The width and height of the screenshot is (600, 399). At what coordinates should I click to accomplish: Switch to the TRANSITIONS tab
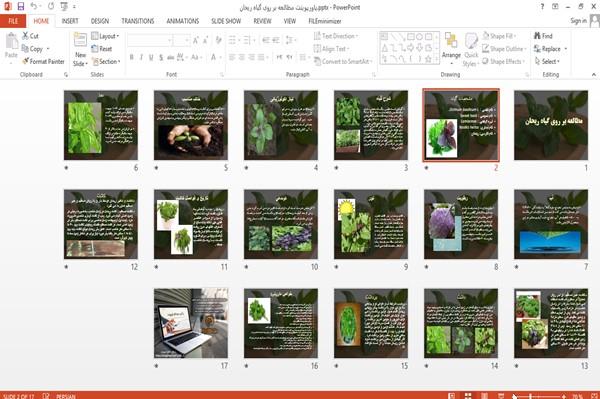click(138, 21)
